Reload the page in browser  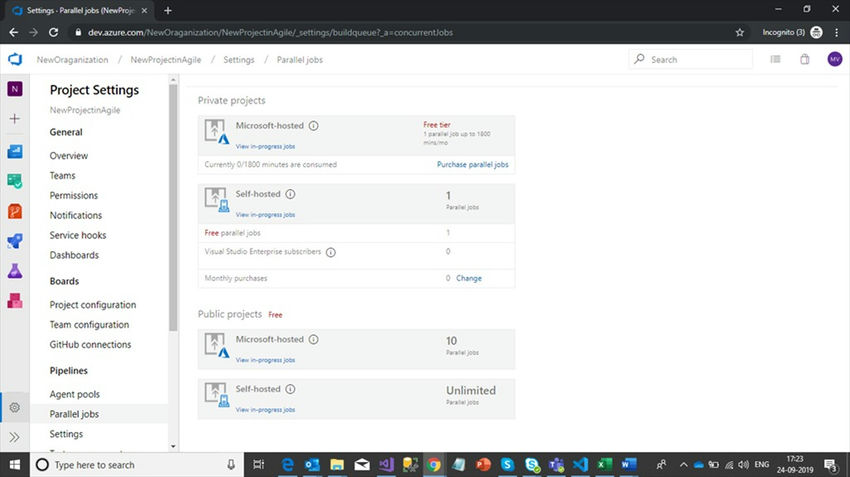click(x=53, y=33)
